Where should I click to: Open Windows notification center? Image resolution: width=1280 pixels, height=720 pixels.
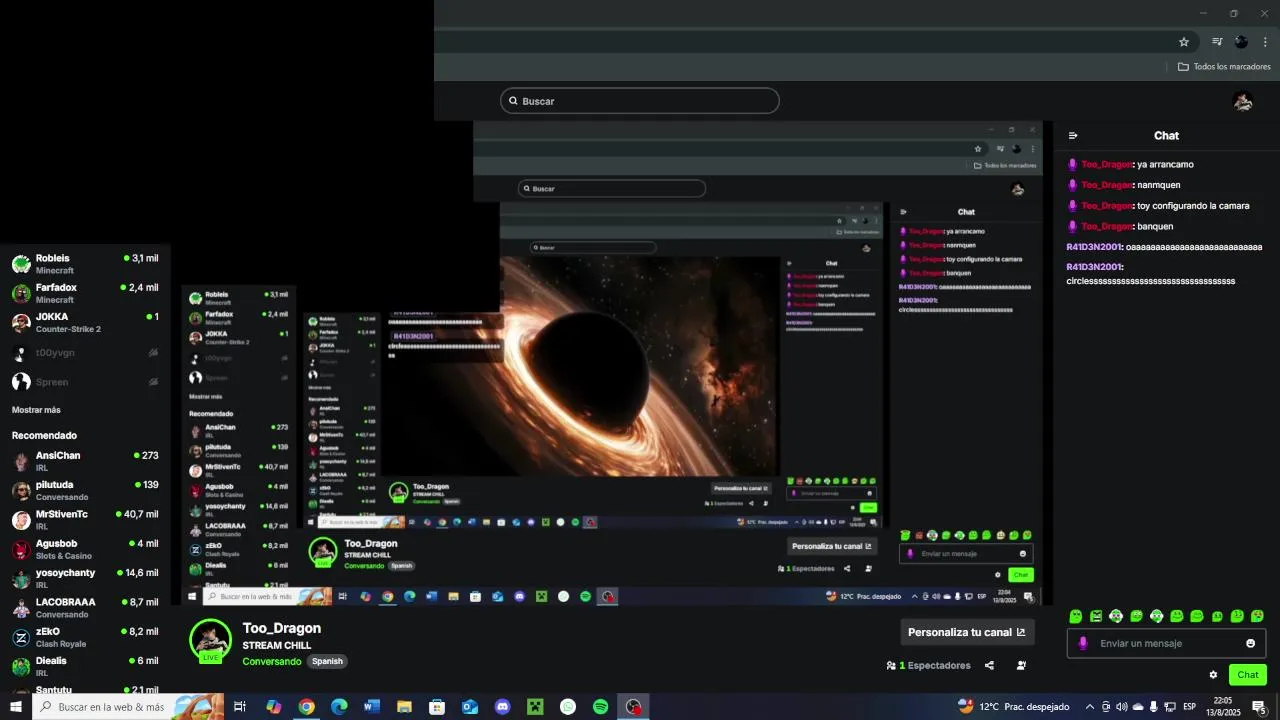pos(1259,707)
